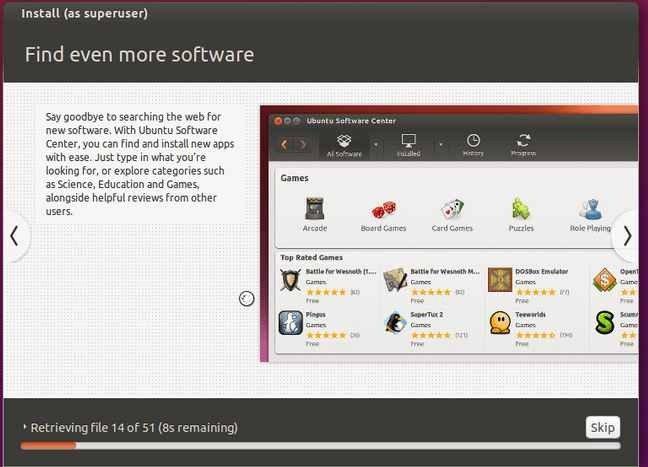The height and width of the screenshot is (467, 648).
Task: Click the slideshow description paragraph
Action: (140, 164)
